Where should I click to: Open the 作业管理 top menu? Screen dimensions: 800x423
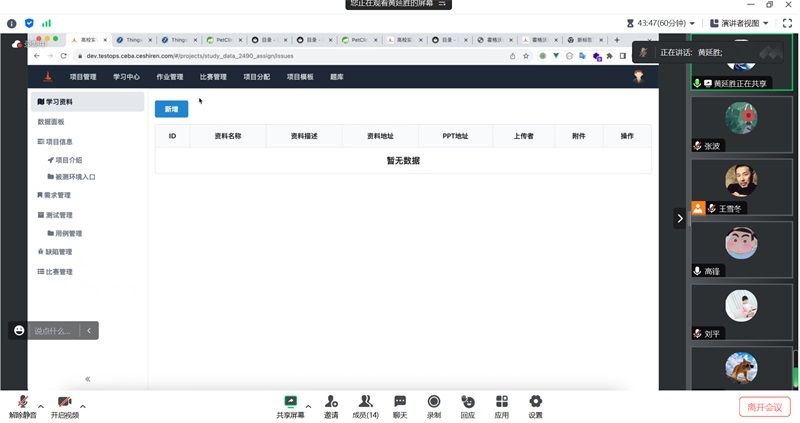[169, 76]
